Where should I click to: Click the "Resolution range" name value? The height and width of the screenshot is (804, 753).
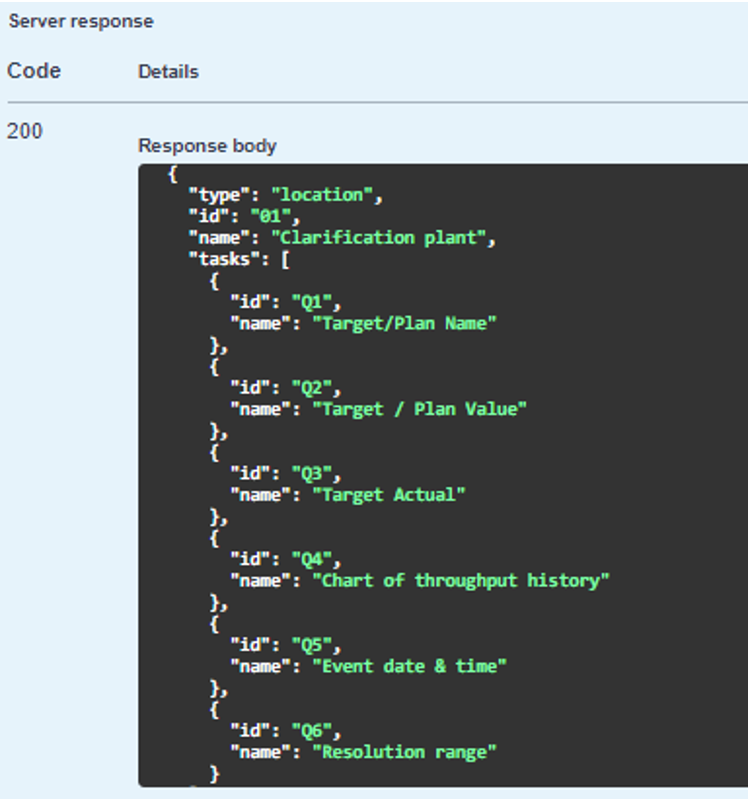pyautogui.click(x=404, y=752)
